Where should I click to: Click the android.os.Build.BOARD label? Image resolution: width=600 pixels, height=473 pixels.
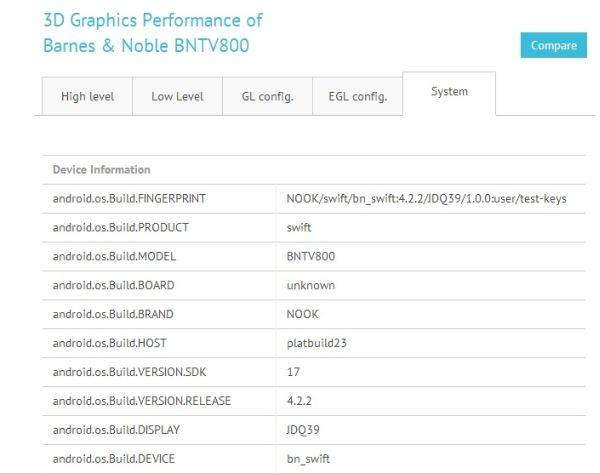click(114, 285)
